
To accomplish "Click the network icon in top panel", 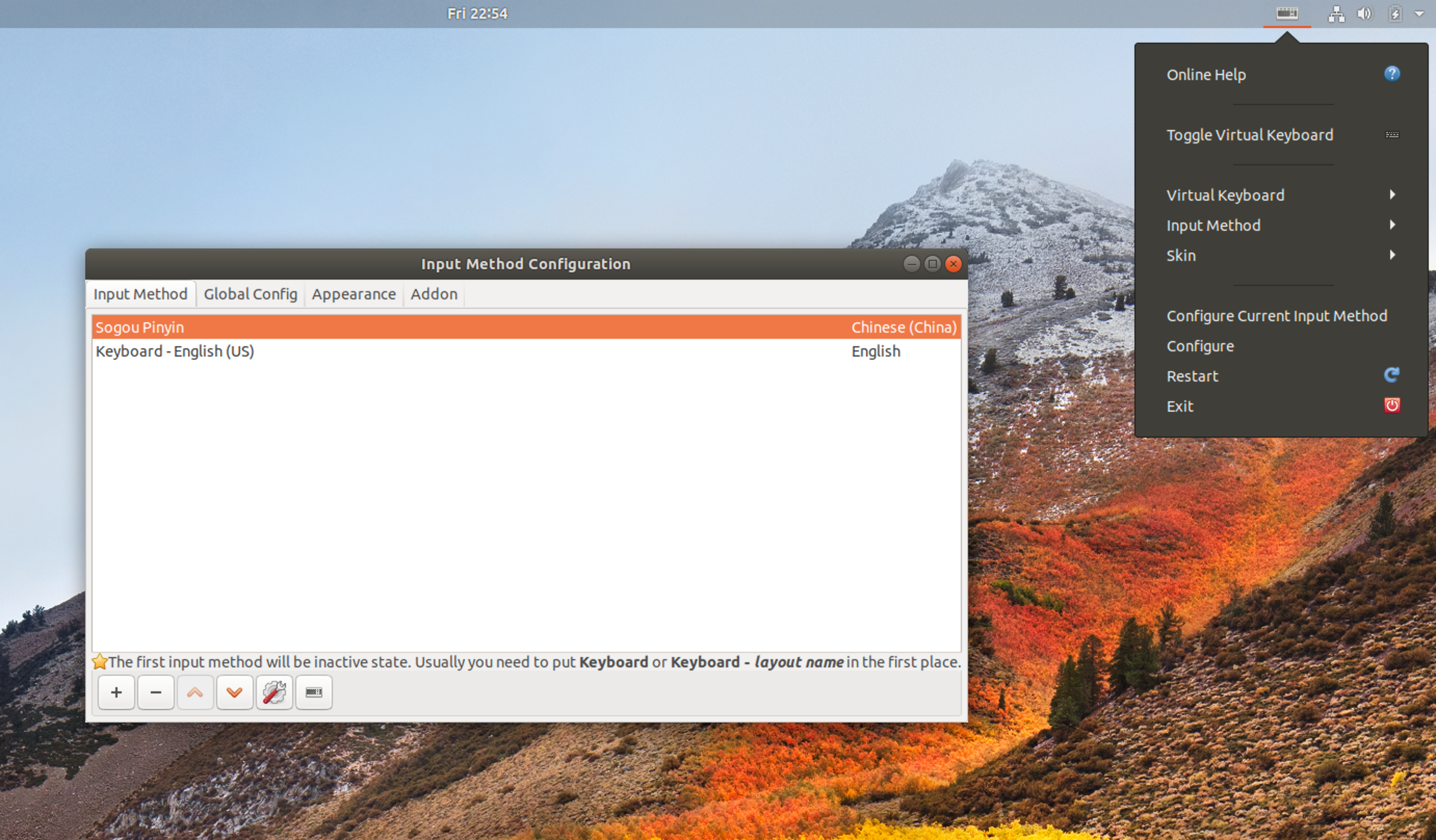I will point(1336,13).
